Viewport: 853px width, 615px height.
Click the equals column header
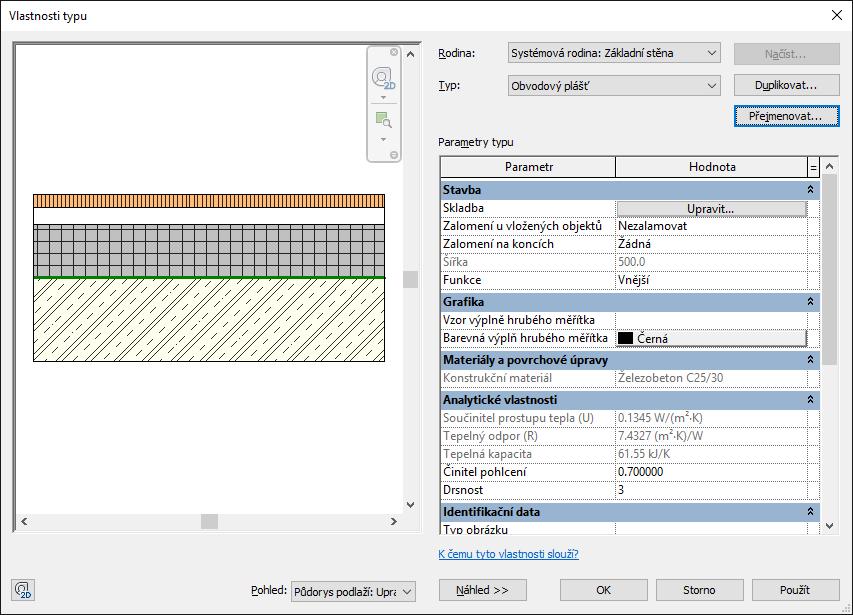[x=813, y=167]
